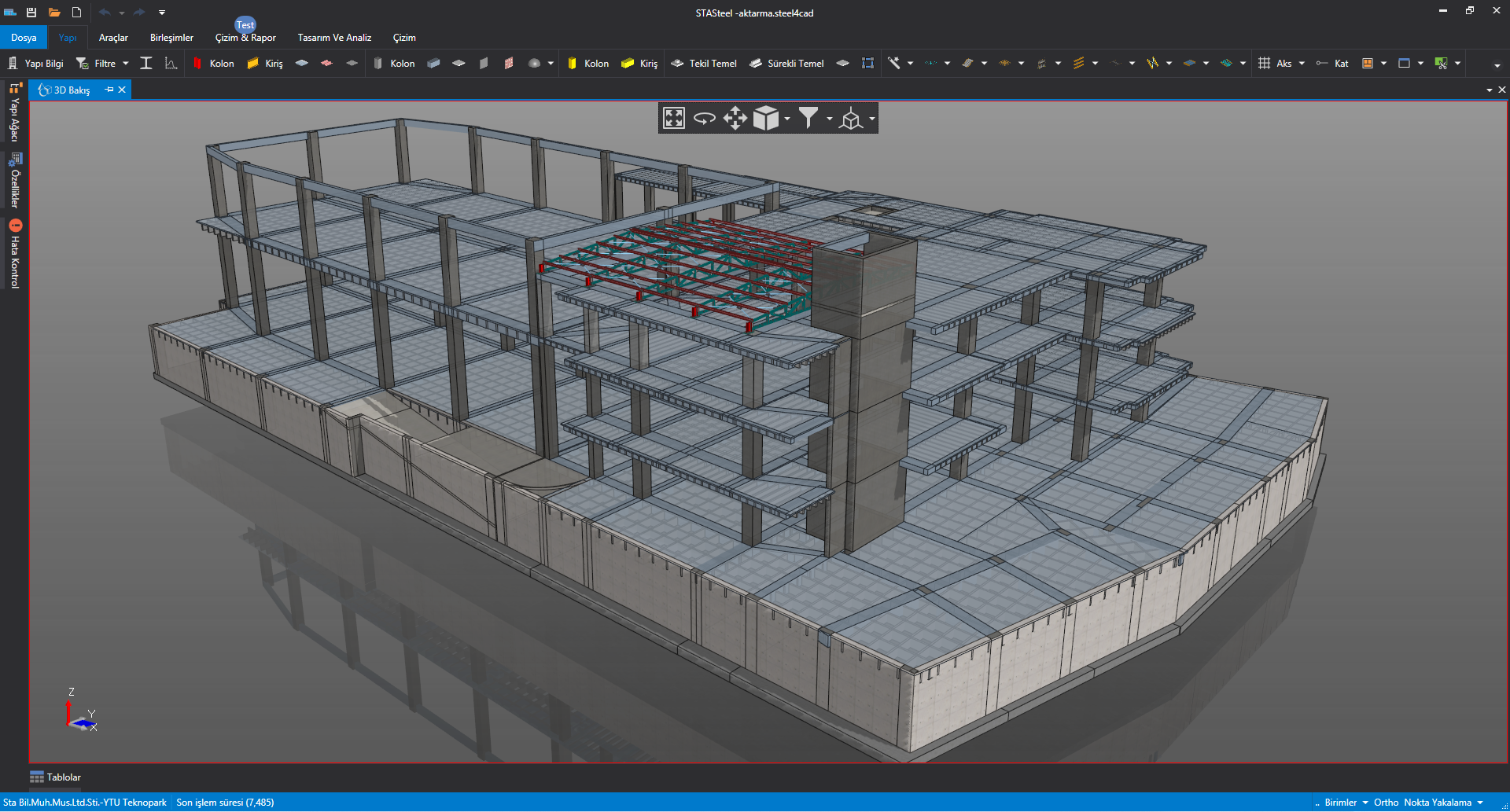1510x812 pixels.
Task: Open the Birleşimler ribbon tab
Action: click(171, 38)
